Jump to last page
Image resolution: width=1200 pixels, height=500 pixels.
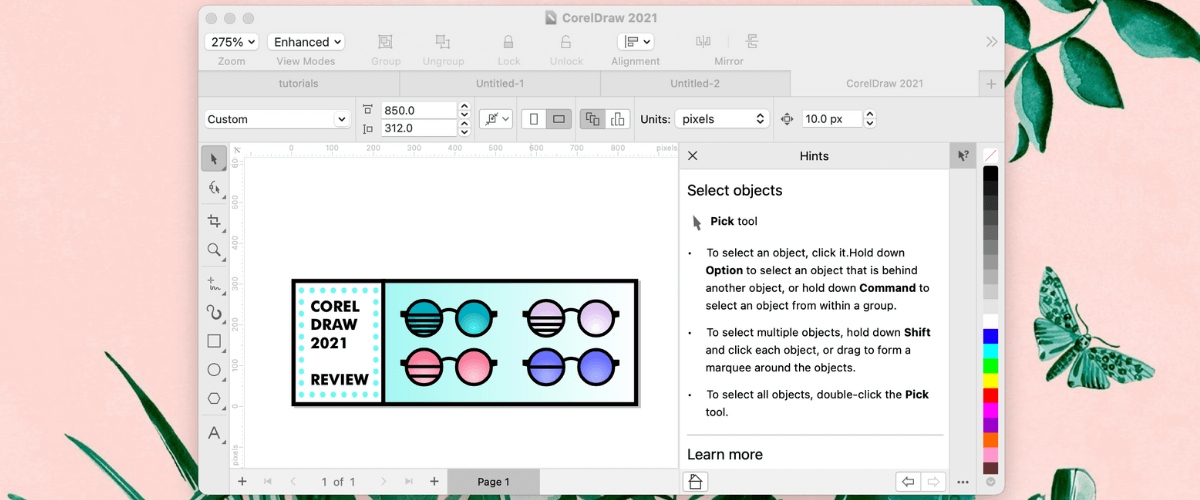coord(409,482)
